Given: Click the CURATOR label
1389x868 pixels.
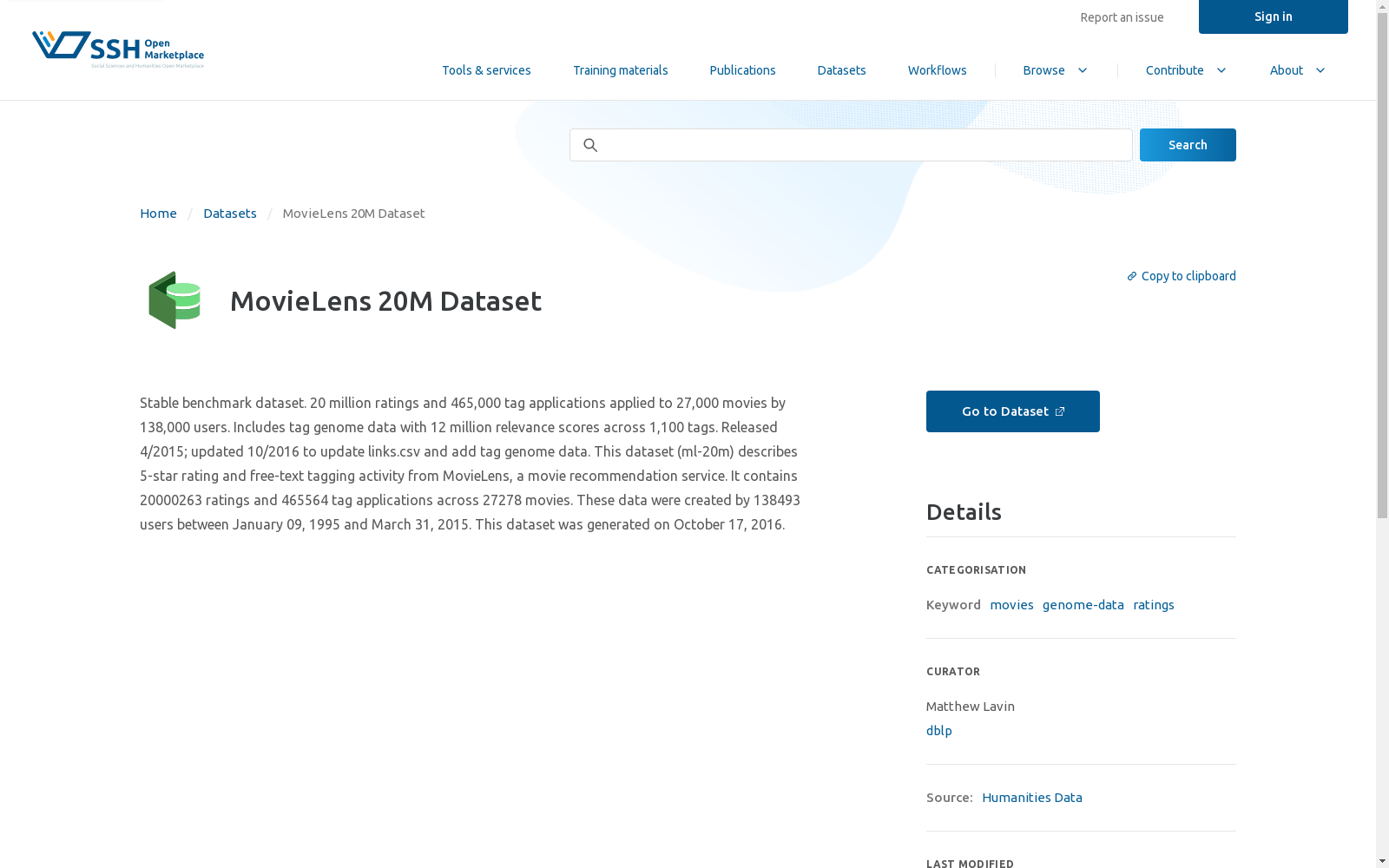Looking at the screenshot, I should 953,672.
